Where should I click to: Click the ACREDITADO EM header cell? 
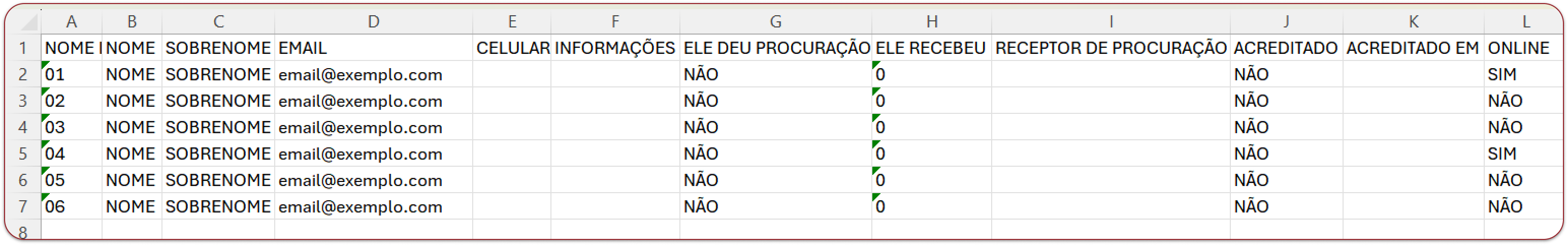pyautogui.click(x=1413, y=48)
